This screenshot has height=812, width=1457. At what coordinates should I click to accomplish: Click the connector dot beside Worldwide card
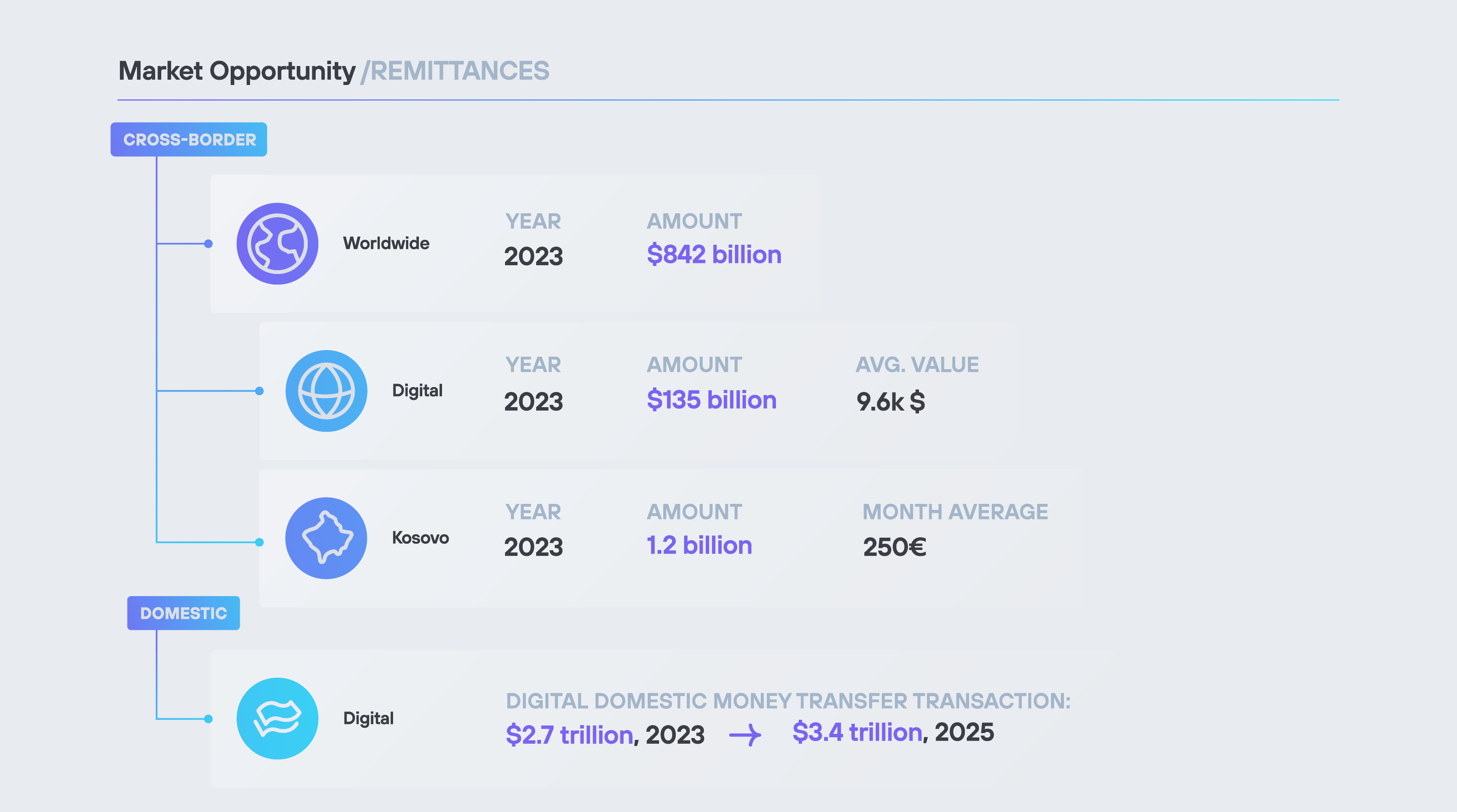208,244
